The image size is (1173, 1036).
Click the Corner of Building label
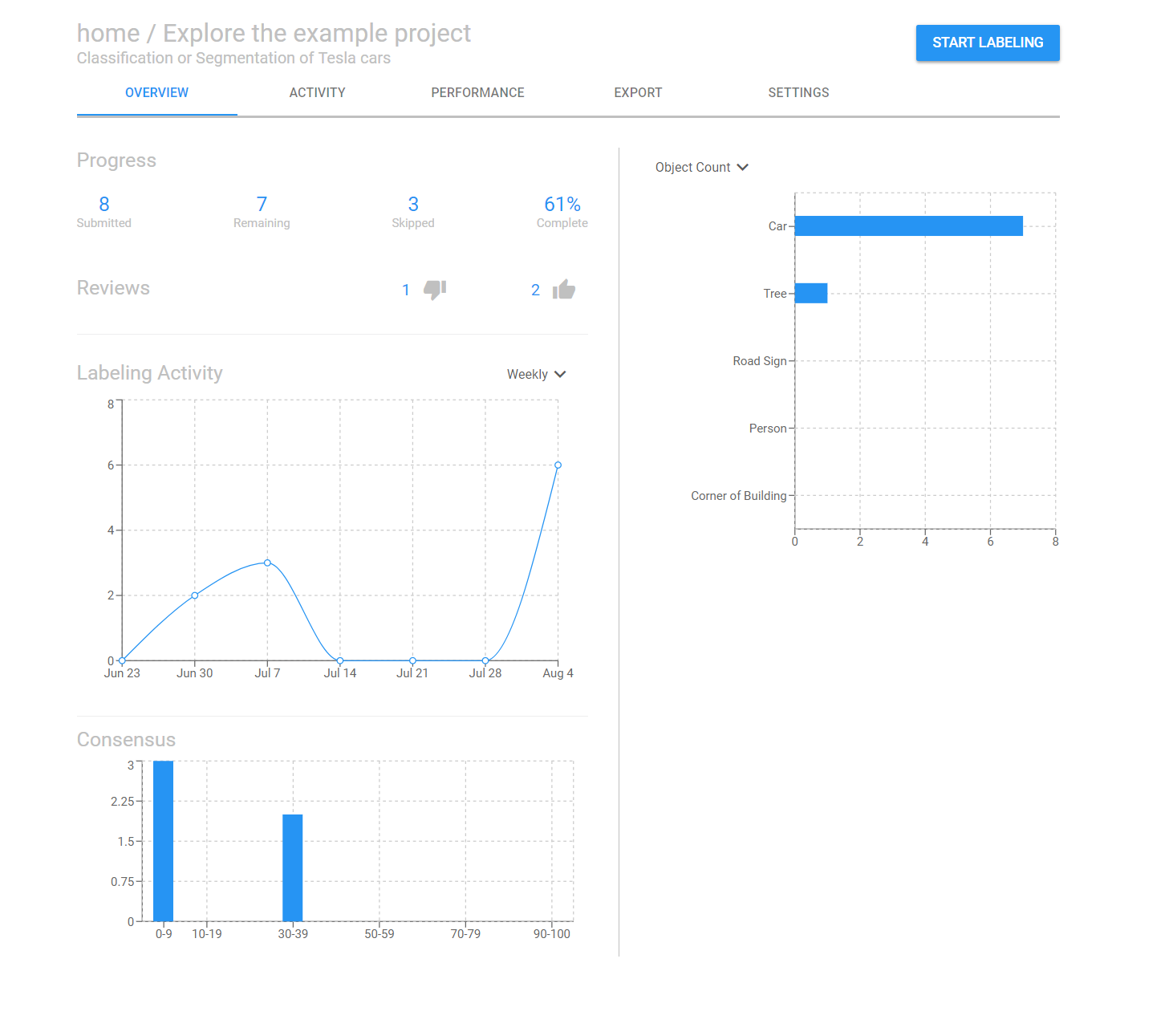point(739,496)
